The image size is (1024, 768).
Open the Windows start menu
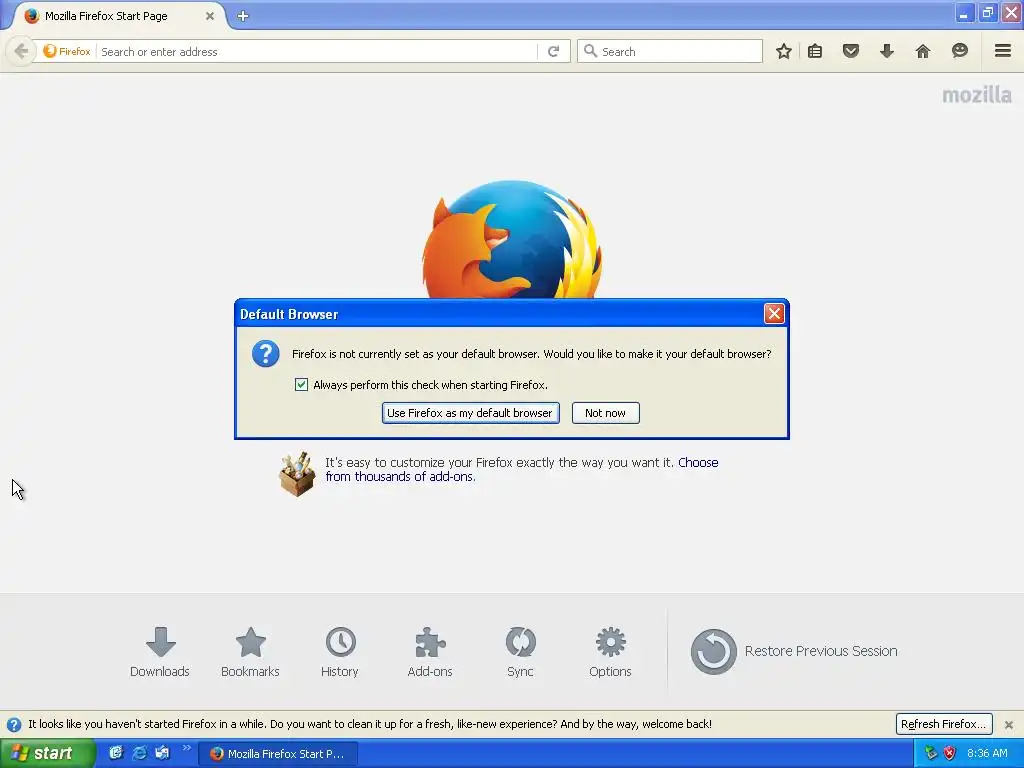click(46, 753)
